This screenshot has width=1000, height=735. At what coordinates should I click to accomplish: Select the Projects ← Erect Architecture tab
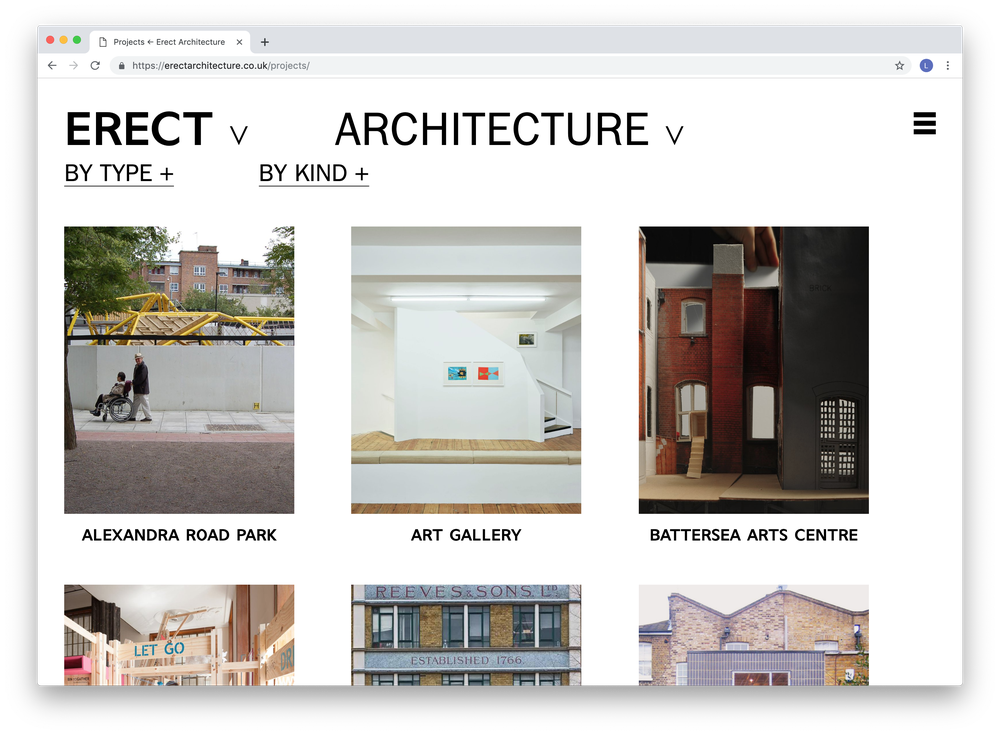click(170, 42)
